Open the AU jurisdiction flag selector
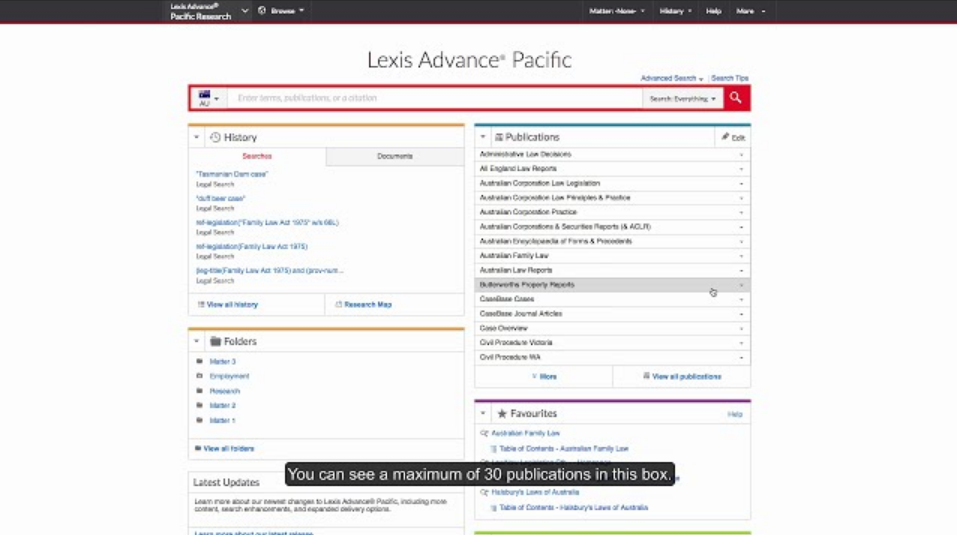957x535 pixels. click(208, 98)
